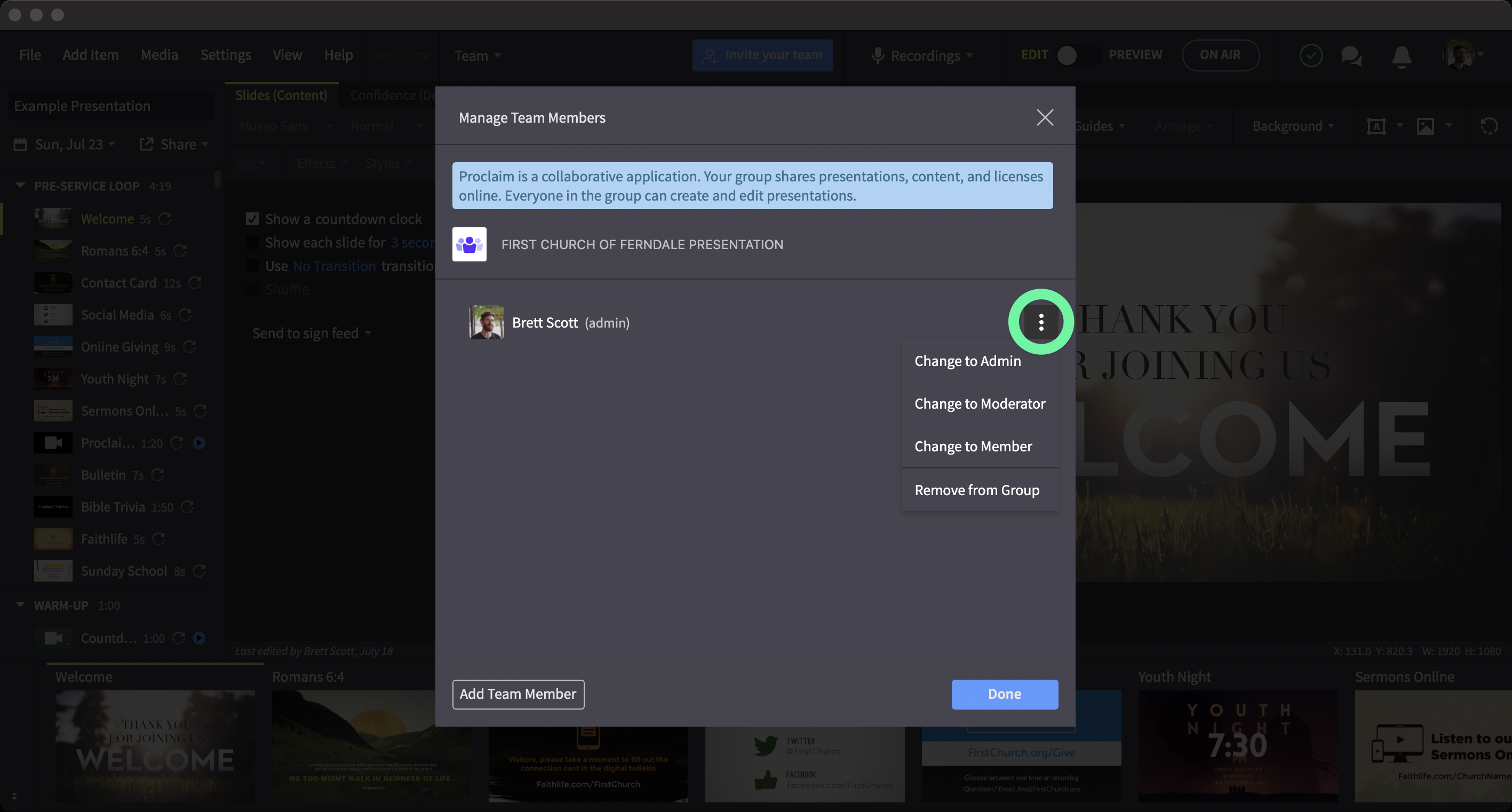
Task: Click the blue play icon on Proclaim video item
Action: [199, 443]
